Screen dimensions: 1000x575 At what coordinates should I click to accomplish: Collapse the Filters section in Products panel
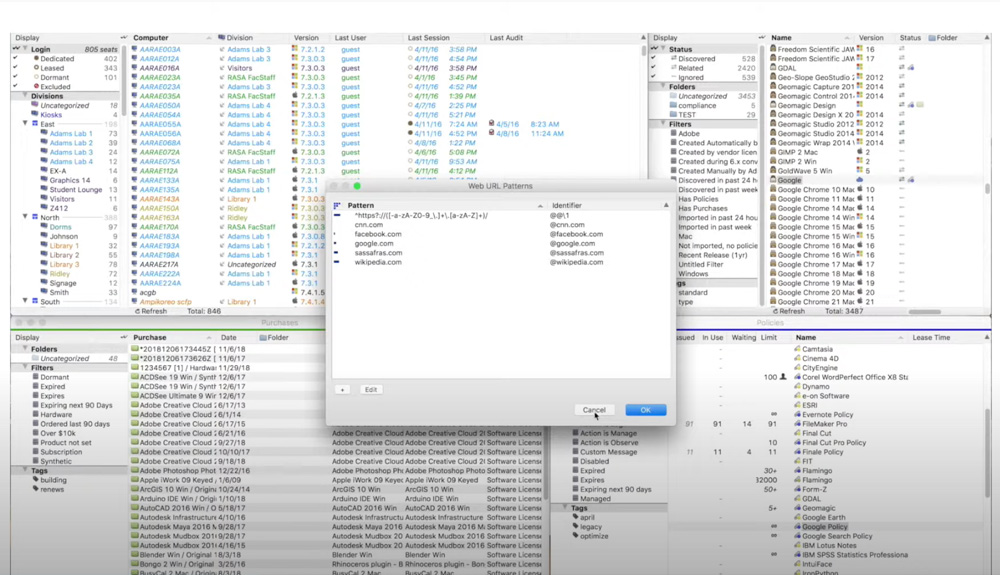(x=664, y=124)
